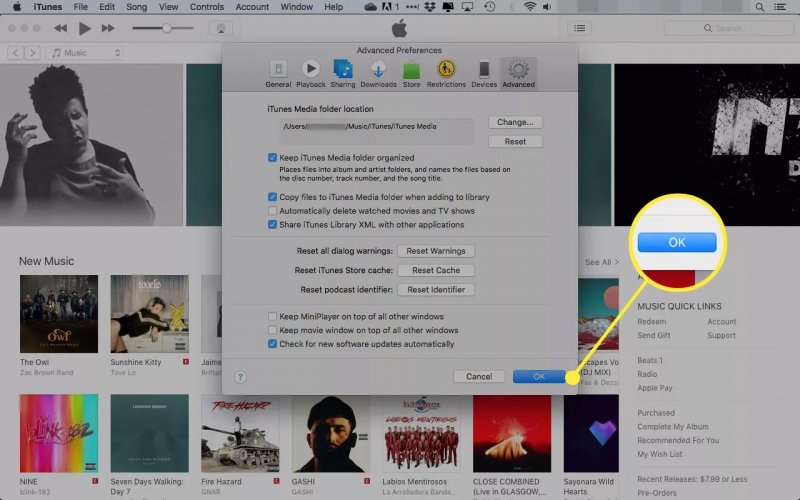The width and height of the screenshot is (800, 500).
Task: Toggle Share iTunes Library XML checkbox
Action: tap(272, 224)
